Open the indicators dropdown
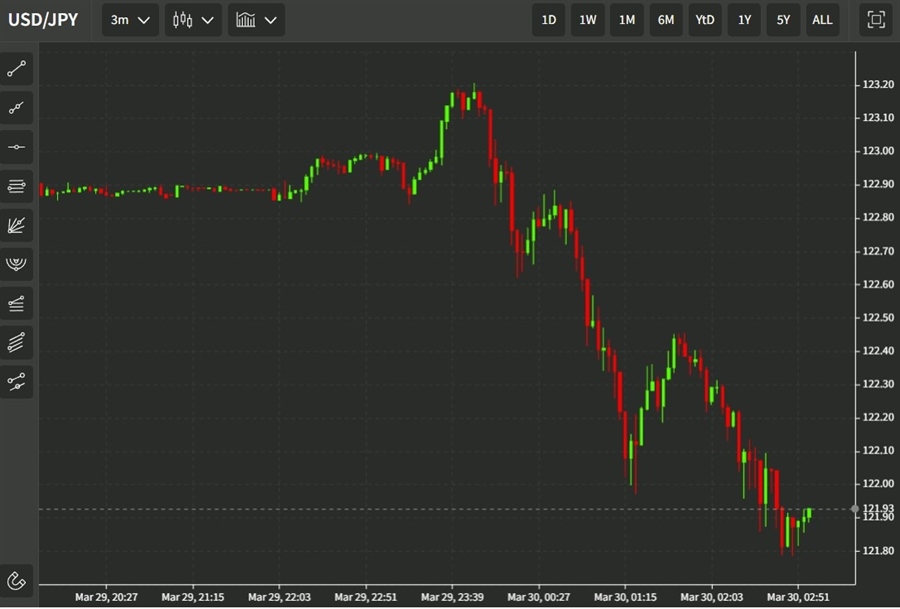The height and width of the screenshot is (609, 900). [257, 20]
